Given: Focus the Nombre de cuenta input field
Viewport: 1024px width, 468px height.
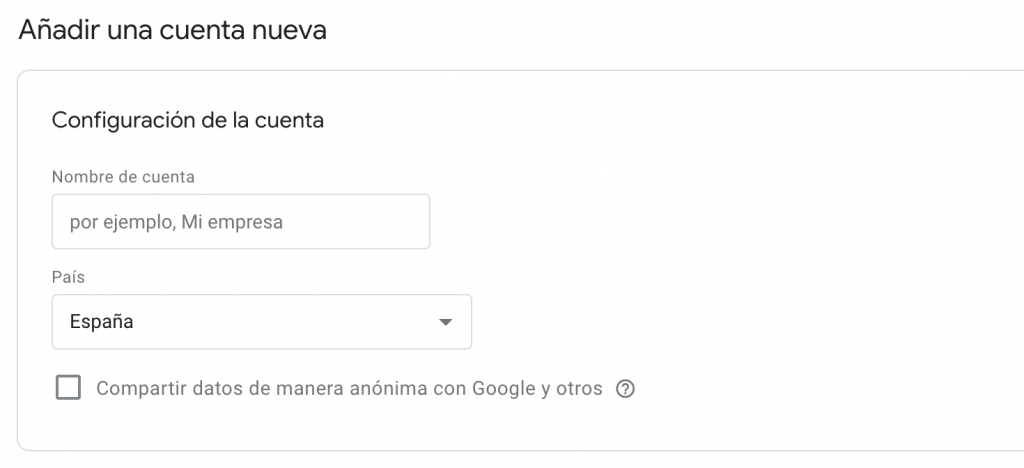Looking at the screenshot, I should [x=240, y=222].
